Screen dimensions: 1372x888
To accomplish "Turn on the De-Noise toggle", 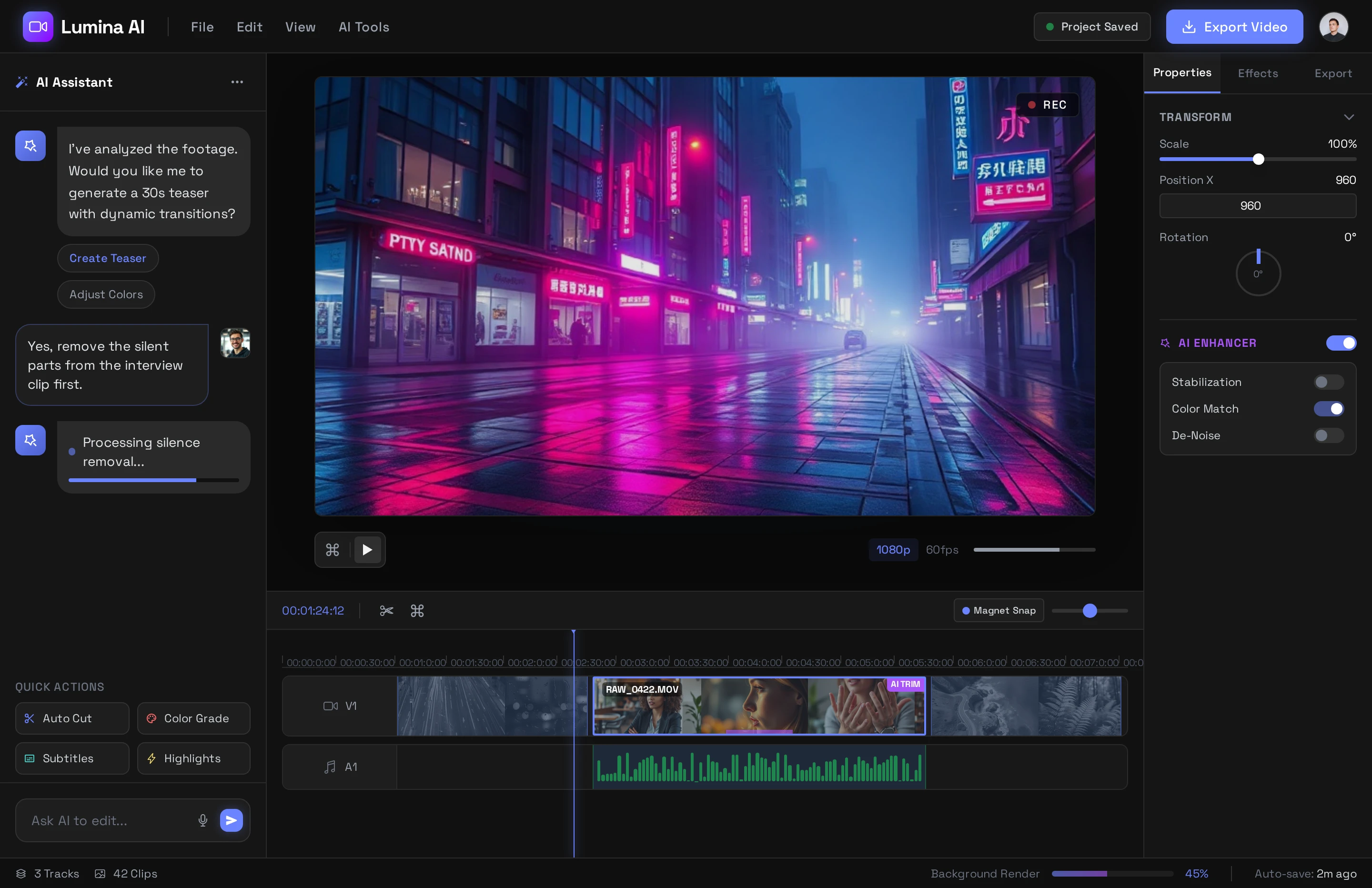I will [x=1328, y=435].
